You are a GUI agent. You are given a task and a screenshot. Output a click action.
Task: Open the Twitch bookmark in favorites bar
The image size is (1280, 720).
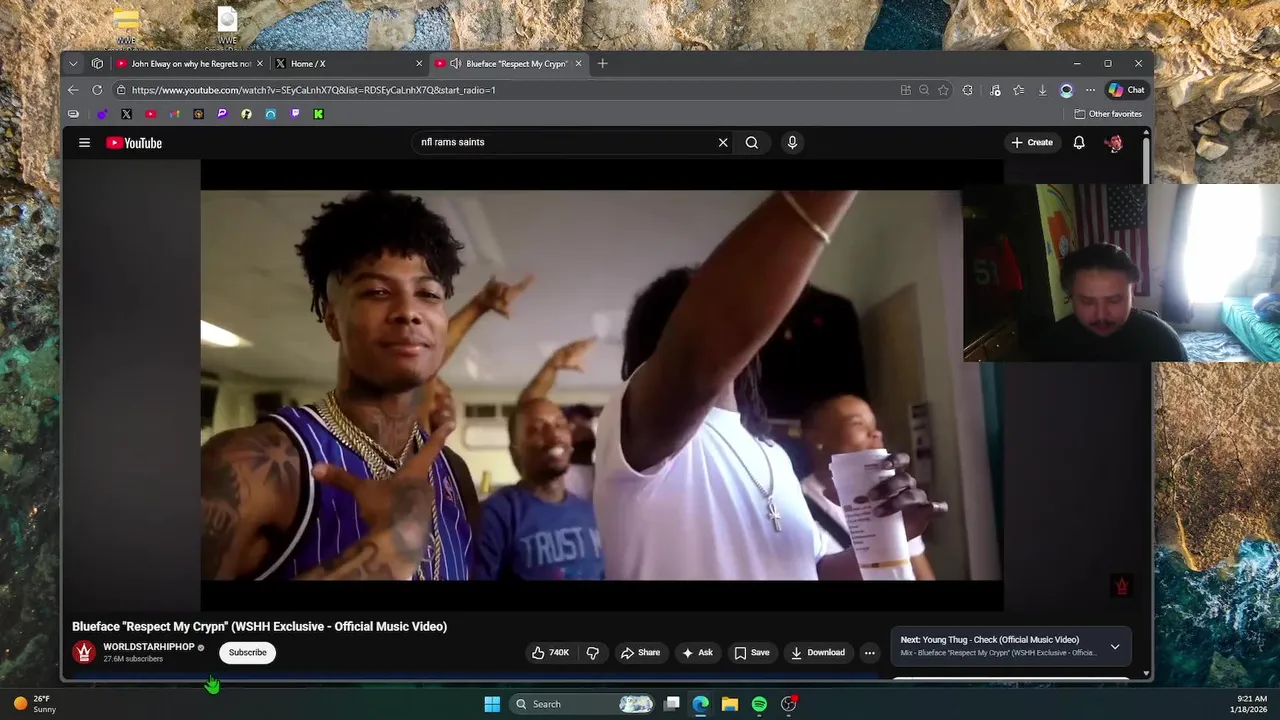[x=294, y=114]
